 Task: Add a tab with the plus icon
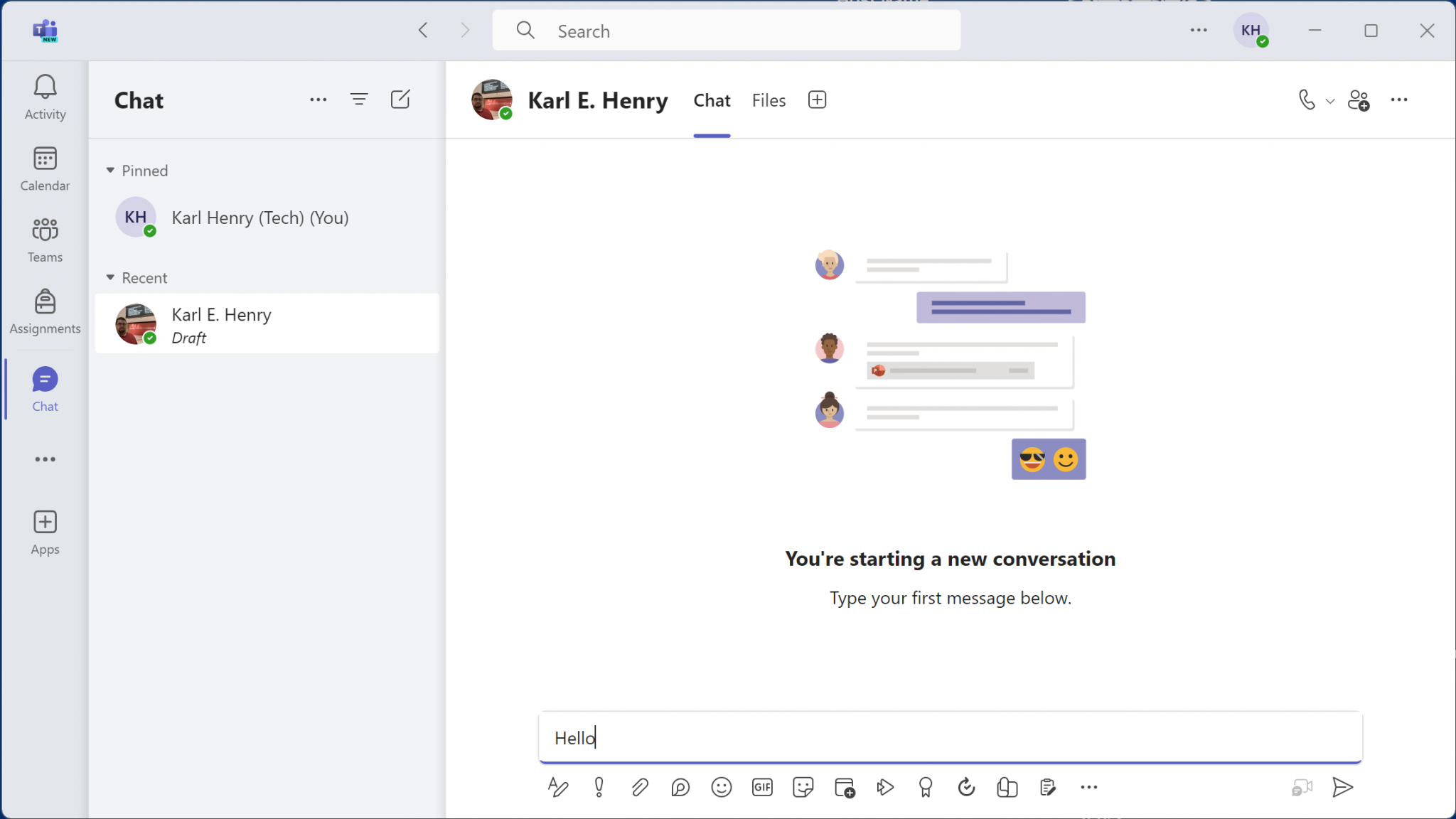click(817, 100)
